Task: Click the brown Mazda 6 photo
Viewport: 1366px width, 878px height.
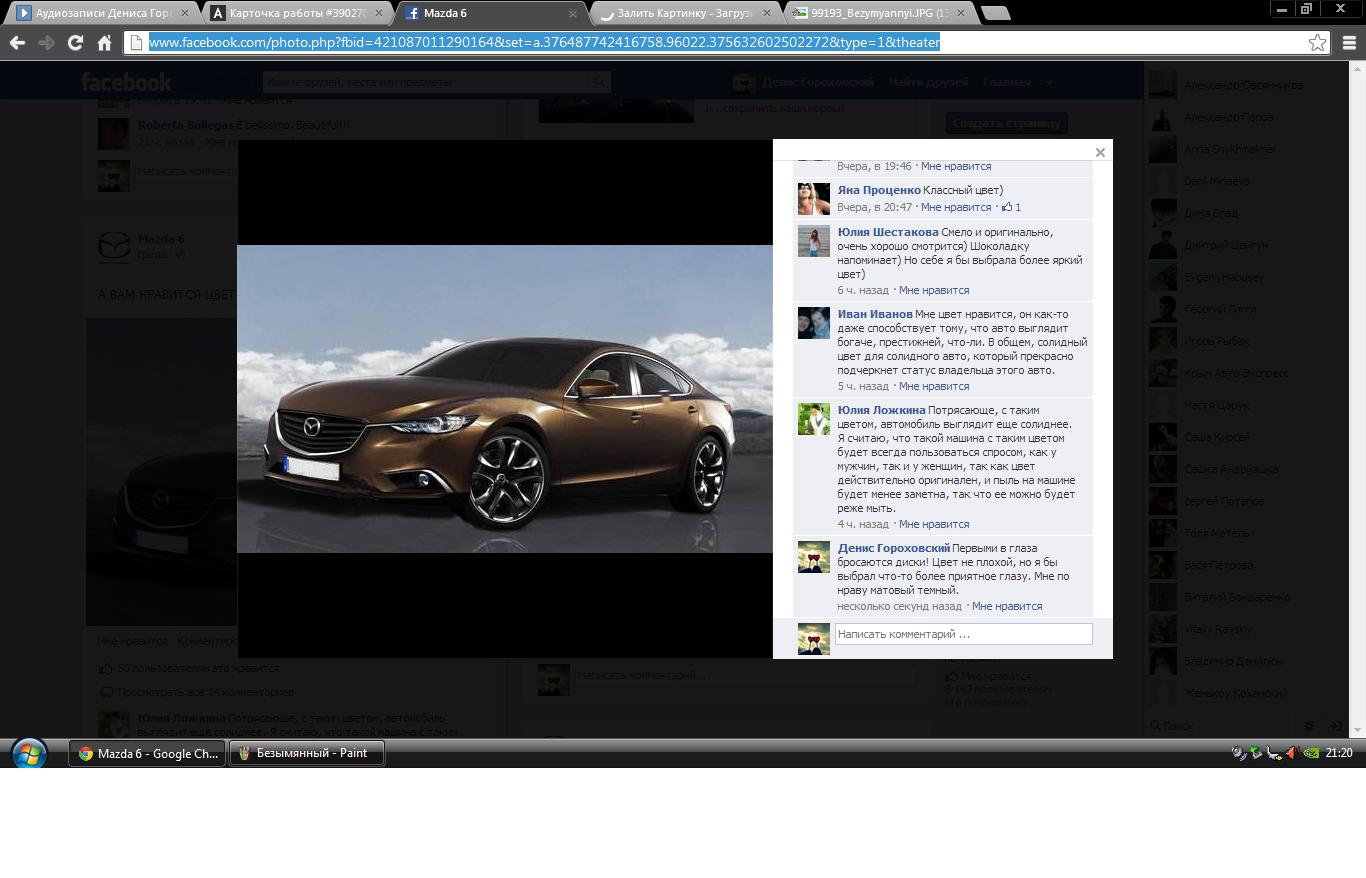Action: coord(505,399)
